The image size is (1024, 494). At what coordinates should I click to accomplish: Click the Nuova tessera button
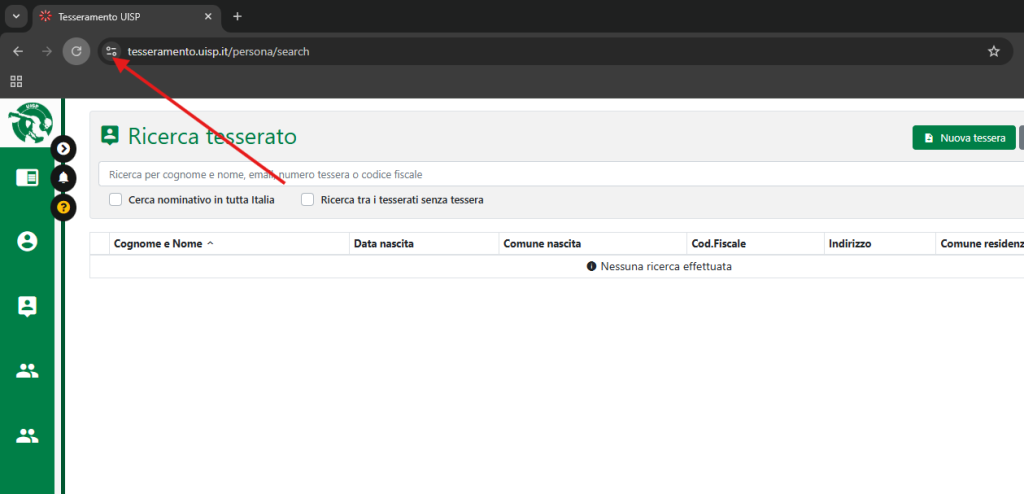[964, 138]
